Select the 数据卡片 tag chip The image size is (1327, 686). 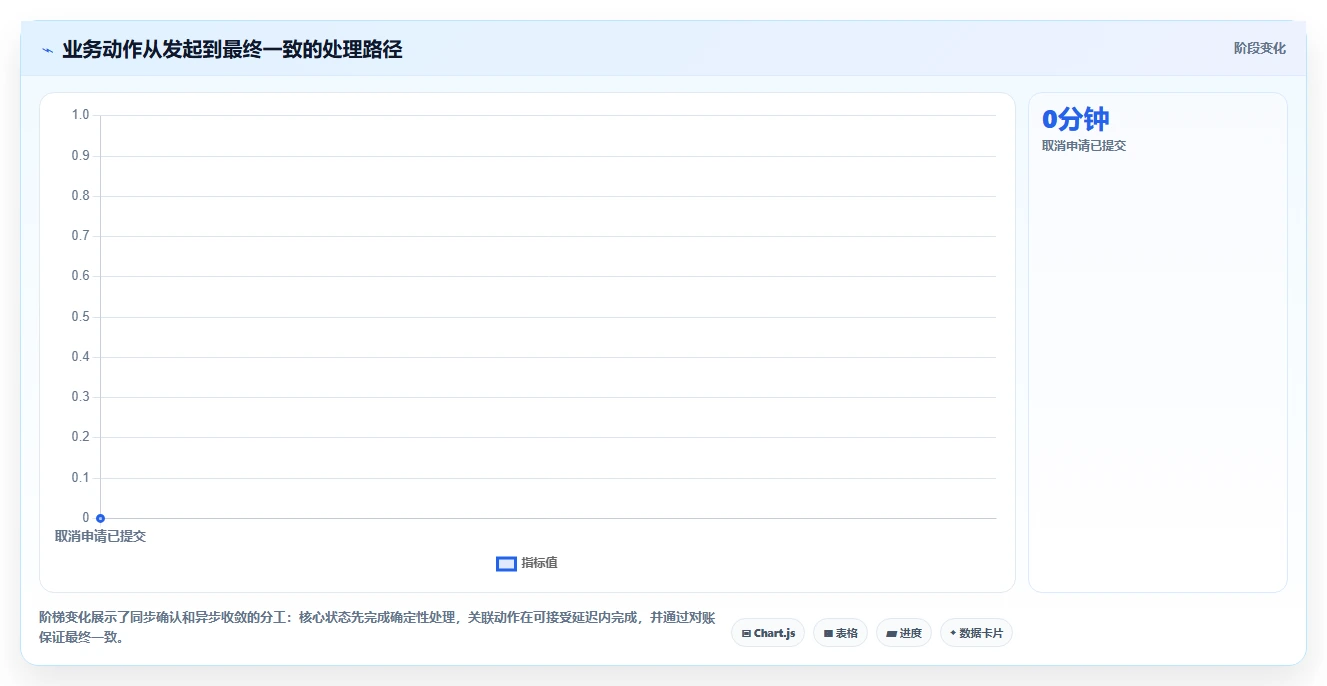pos(976,633)
